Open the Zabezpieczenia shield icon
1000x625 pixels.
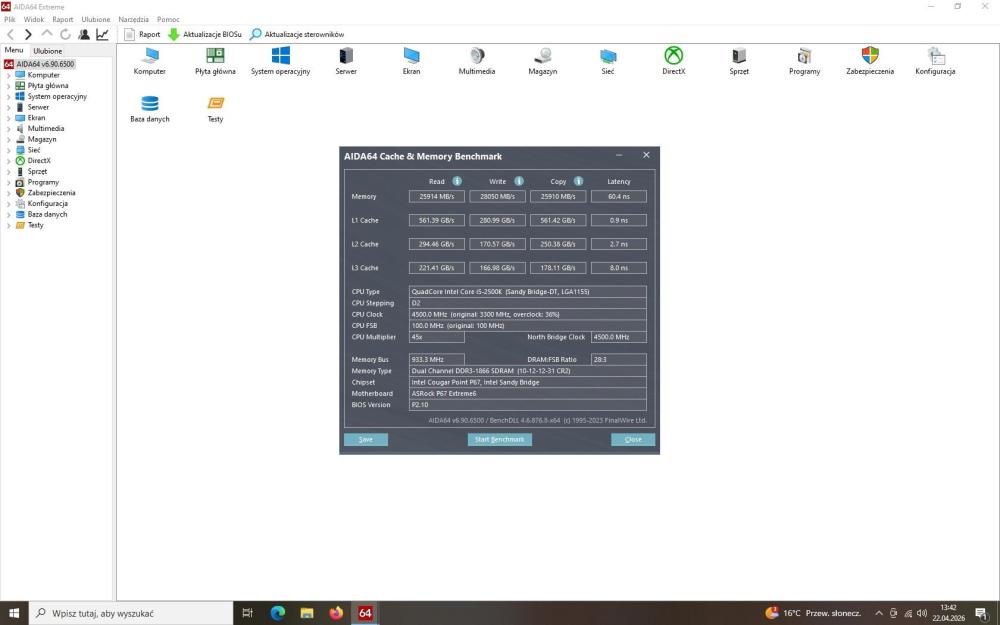870,56
